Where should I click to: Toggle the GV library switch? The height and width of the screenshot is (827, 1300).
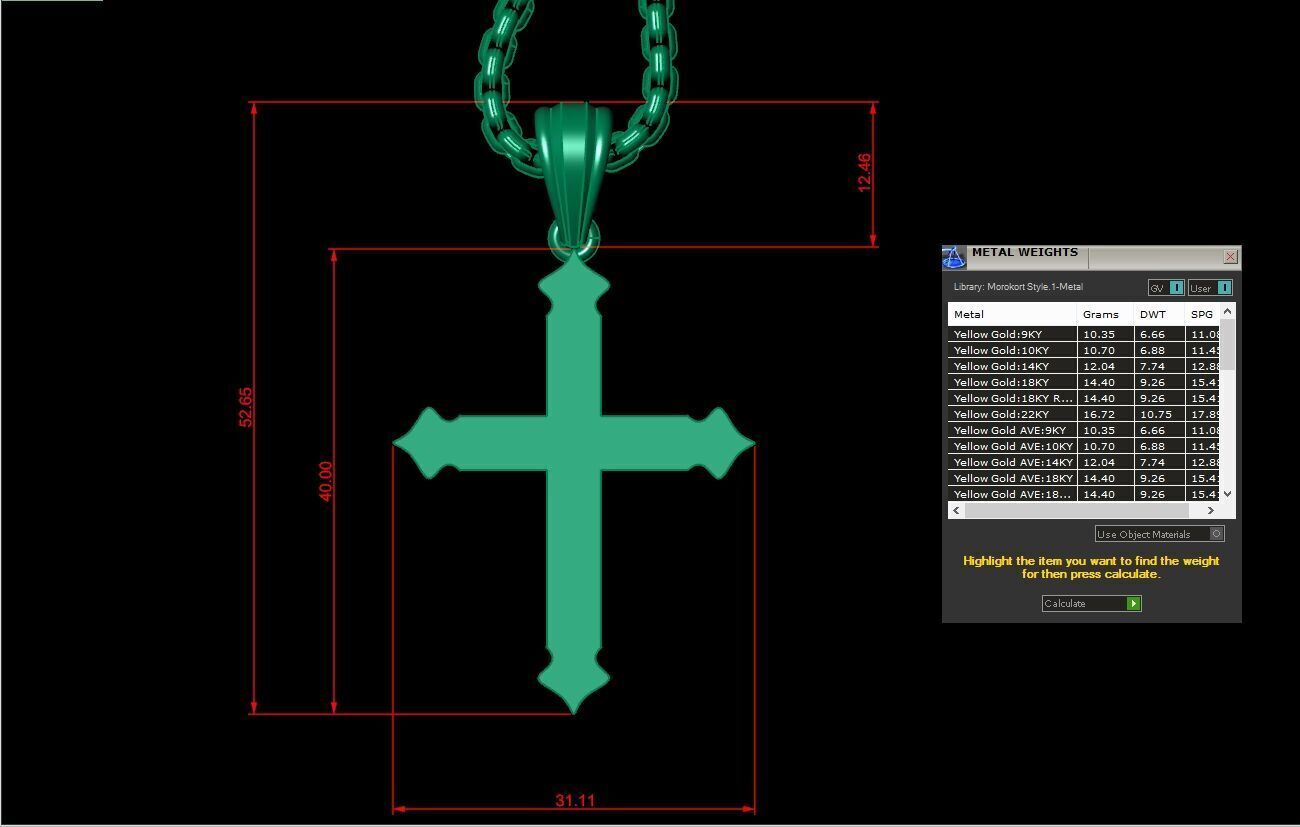click(1166, 288)
